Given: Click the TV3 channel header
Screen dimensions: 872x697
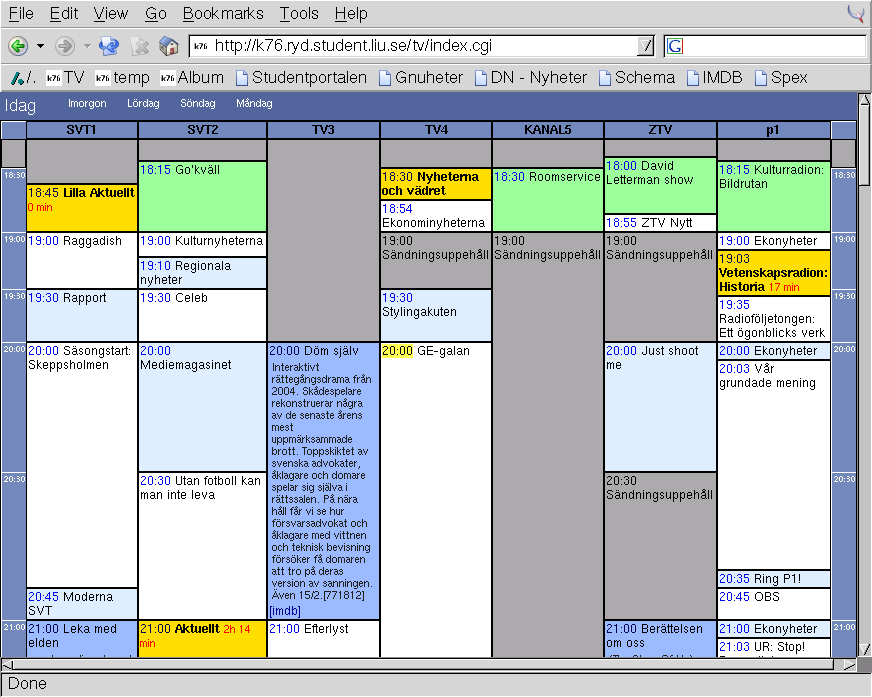Looking at the screenshot, I should pos(324,130).
